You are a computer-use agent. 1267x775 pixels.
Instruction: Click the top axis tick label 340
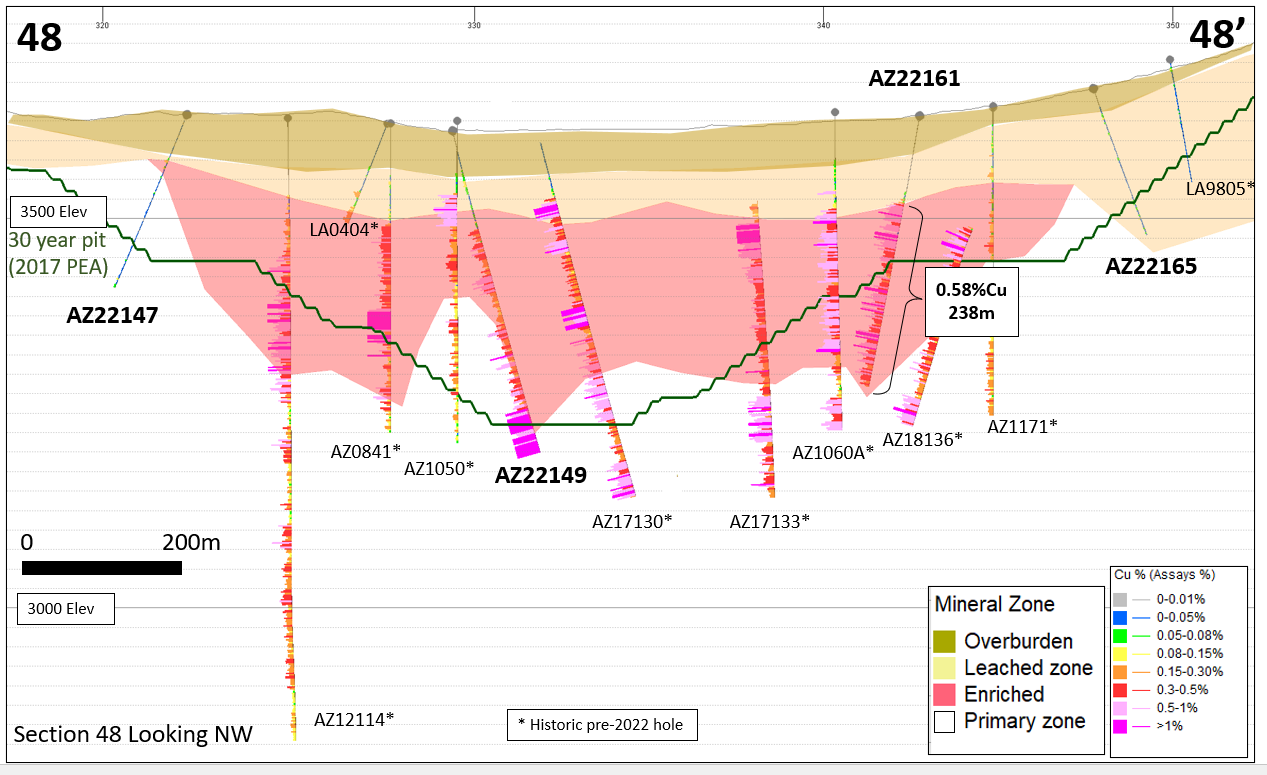823,25
